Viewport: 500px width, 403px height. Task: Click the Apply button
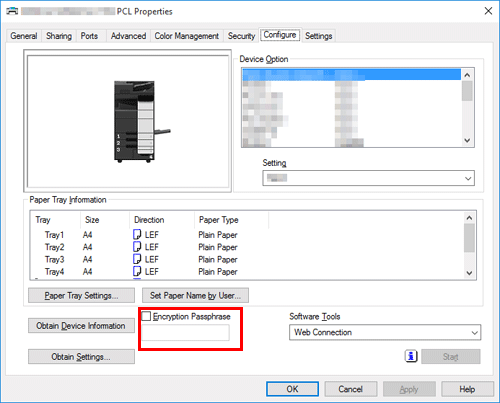[x=409, y=389]
